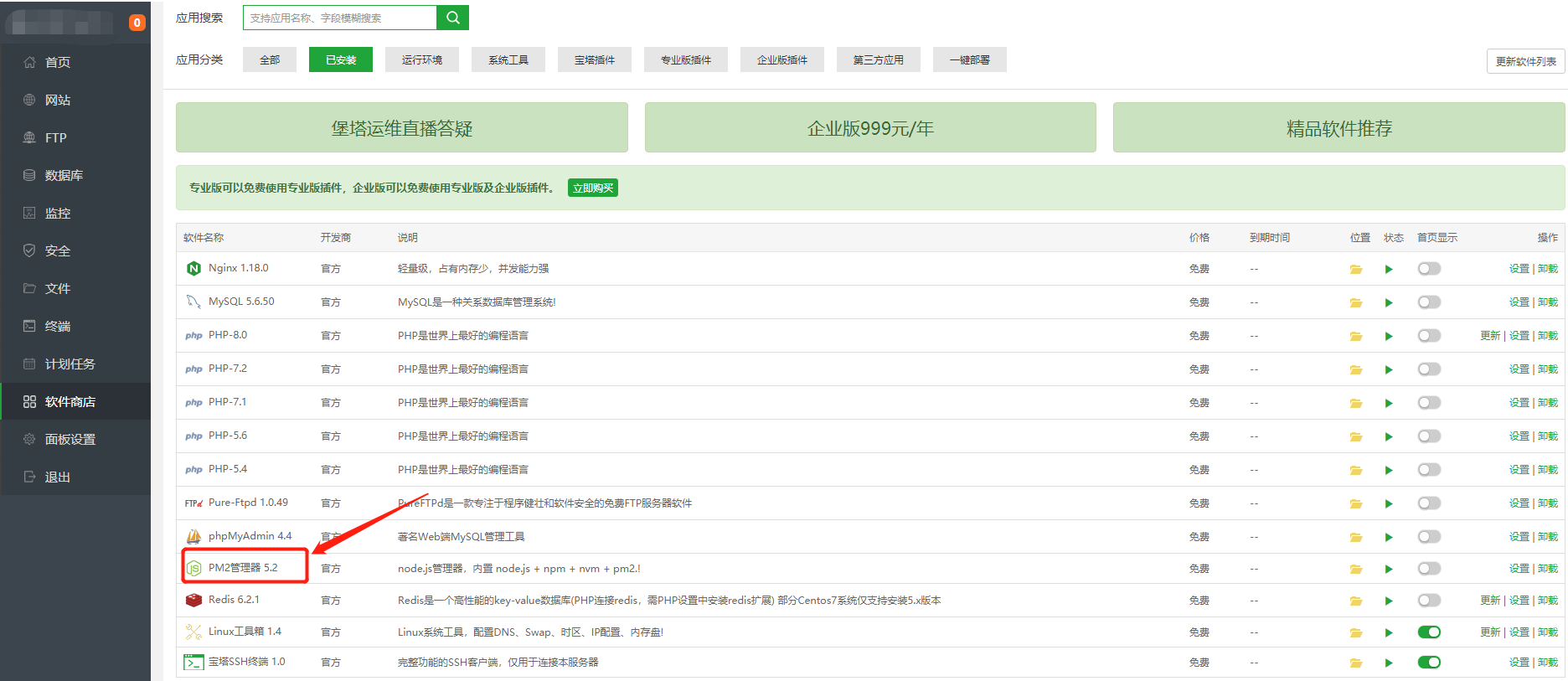Open the 宝塔SSH终端 folder location icon
This screenshot has width=1568, height=681.
click(1355, 663)
